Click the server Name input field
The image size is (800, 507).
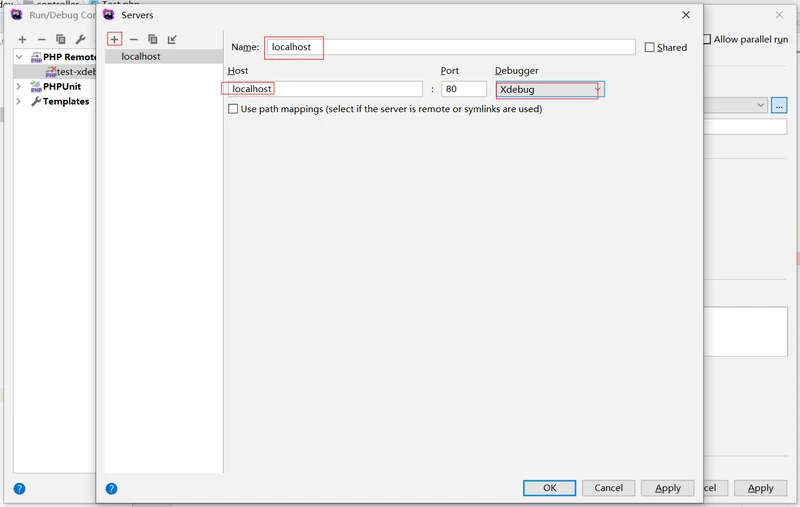pyautogui.click(x=451, y=47)
